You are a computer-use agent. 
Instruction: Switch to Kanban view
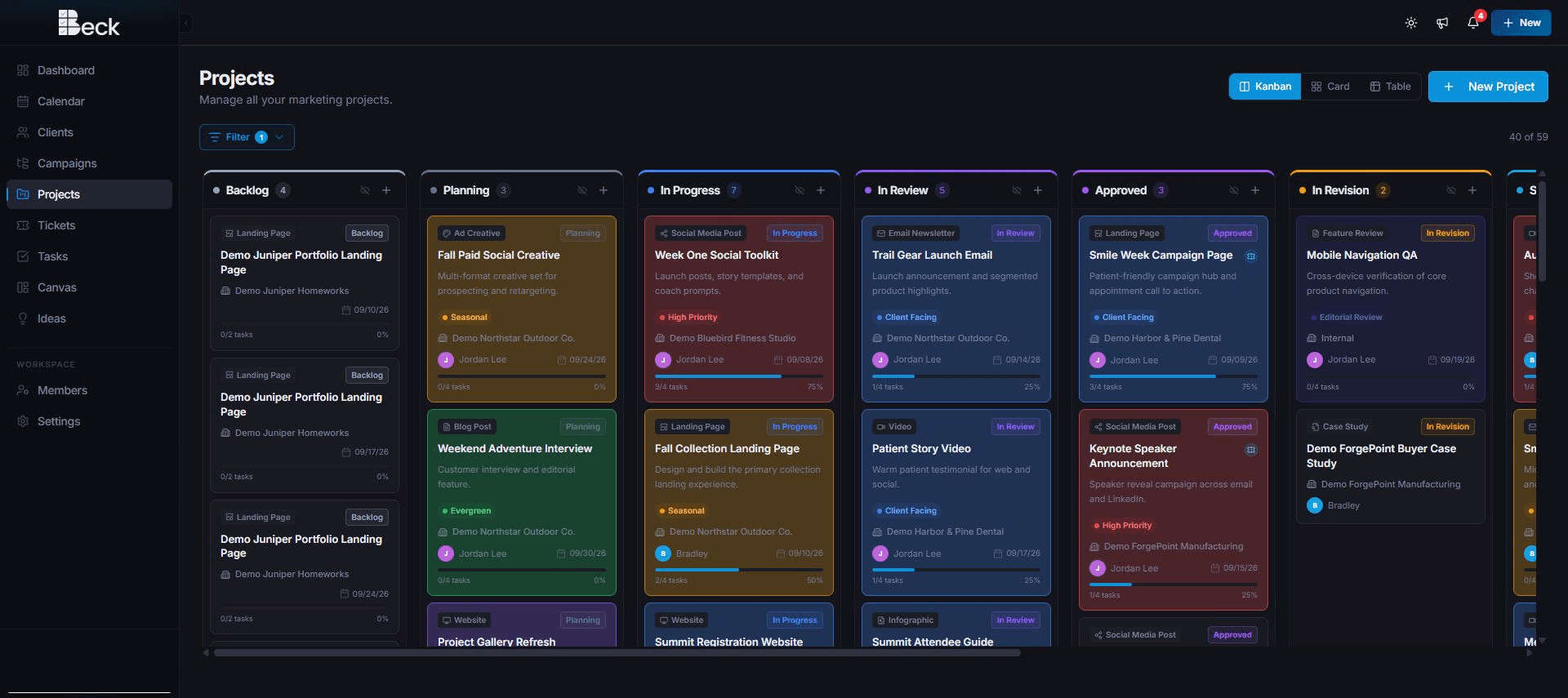coord(1265,87)
